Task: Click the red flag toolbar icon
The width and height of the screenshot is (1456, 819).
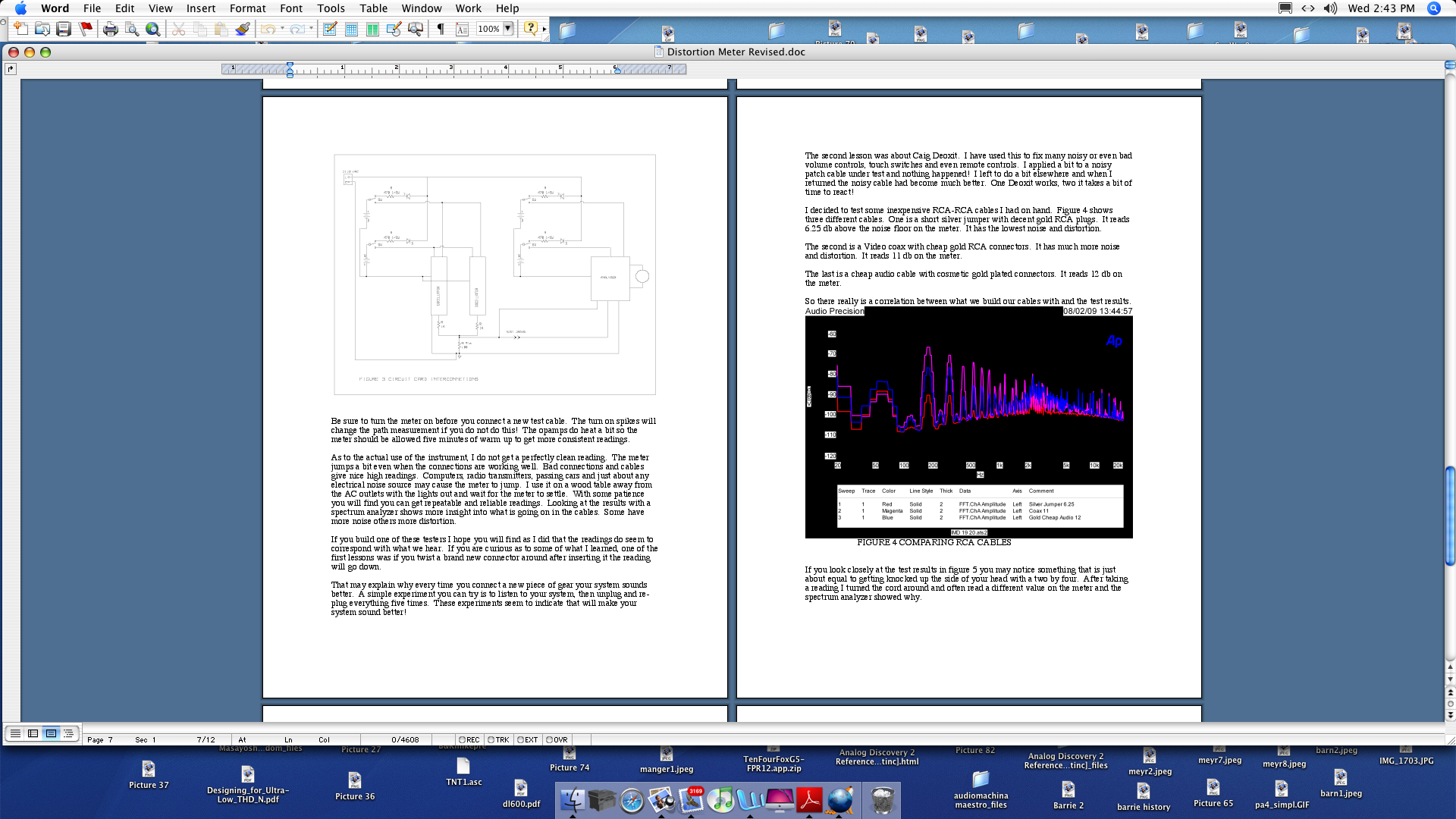Action: (86, 29)
